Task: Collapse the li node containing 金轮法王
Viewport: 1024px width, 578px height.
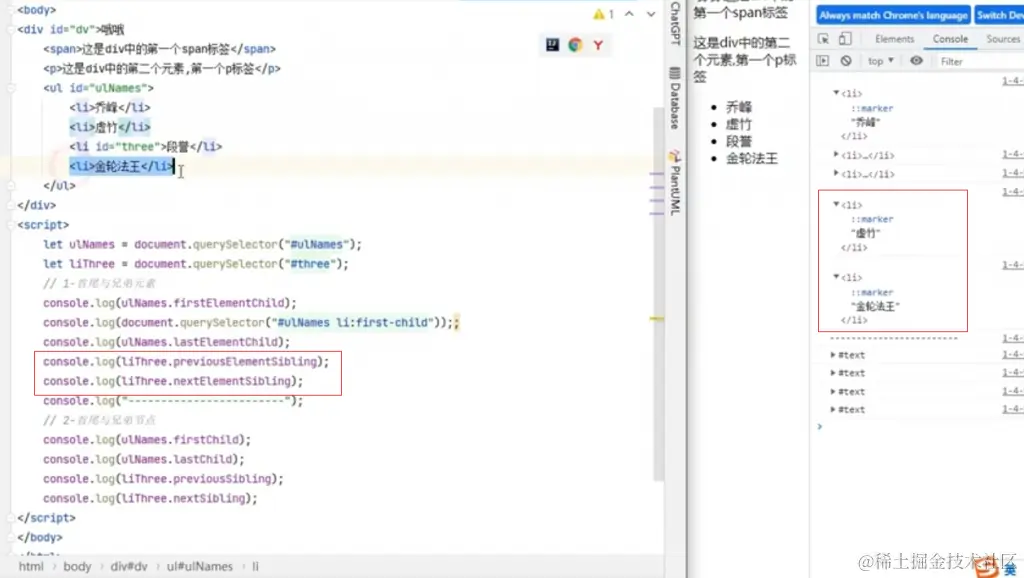Action: (x=836, y=277)
